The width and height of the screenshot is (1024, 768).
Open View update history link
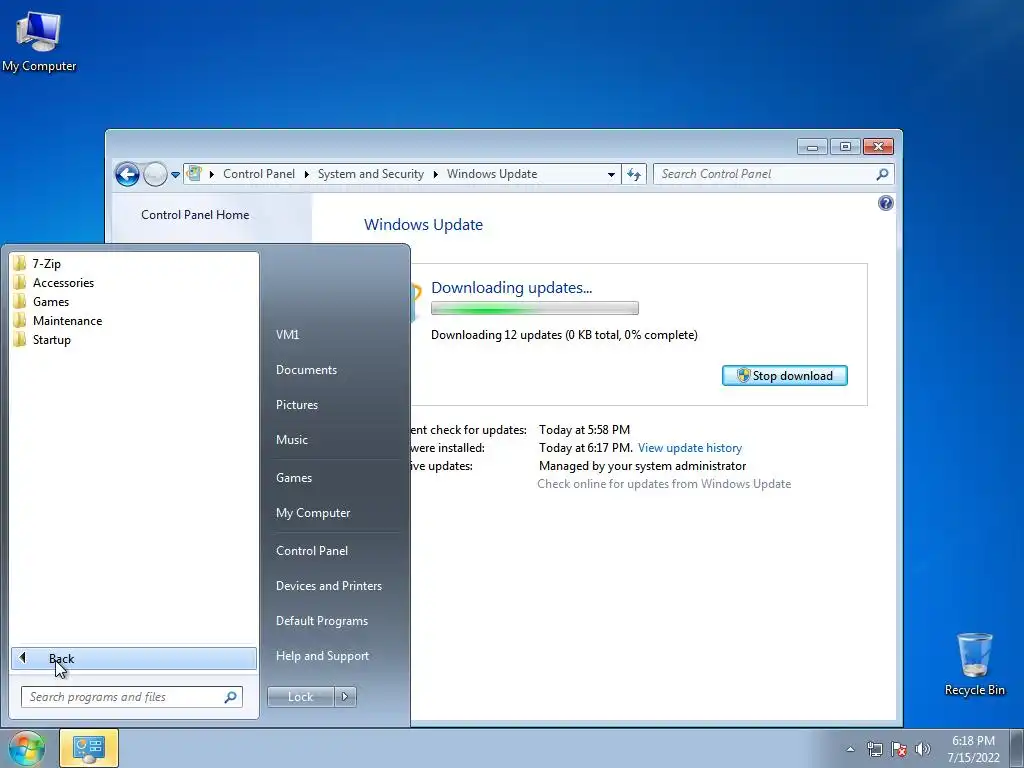click(x=690, y=448)
